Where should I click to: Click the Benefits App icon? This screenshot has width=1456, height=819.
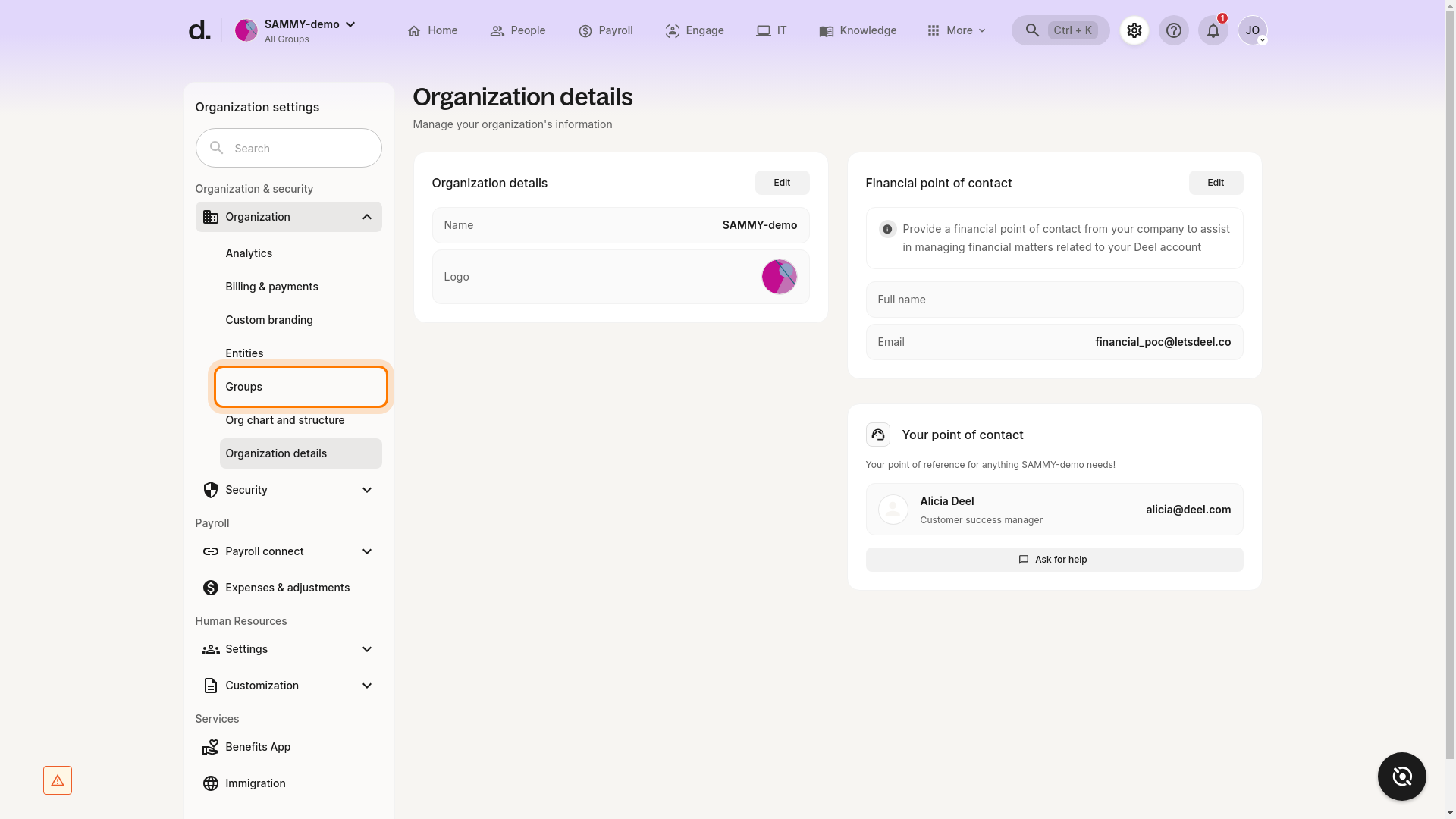click(210, 747)
